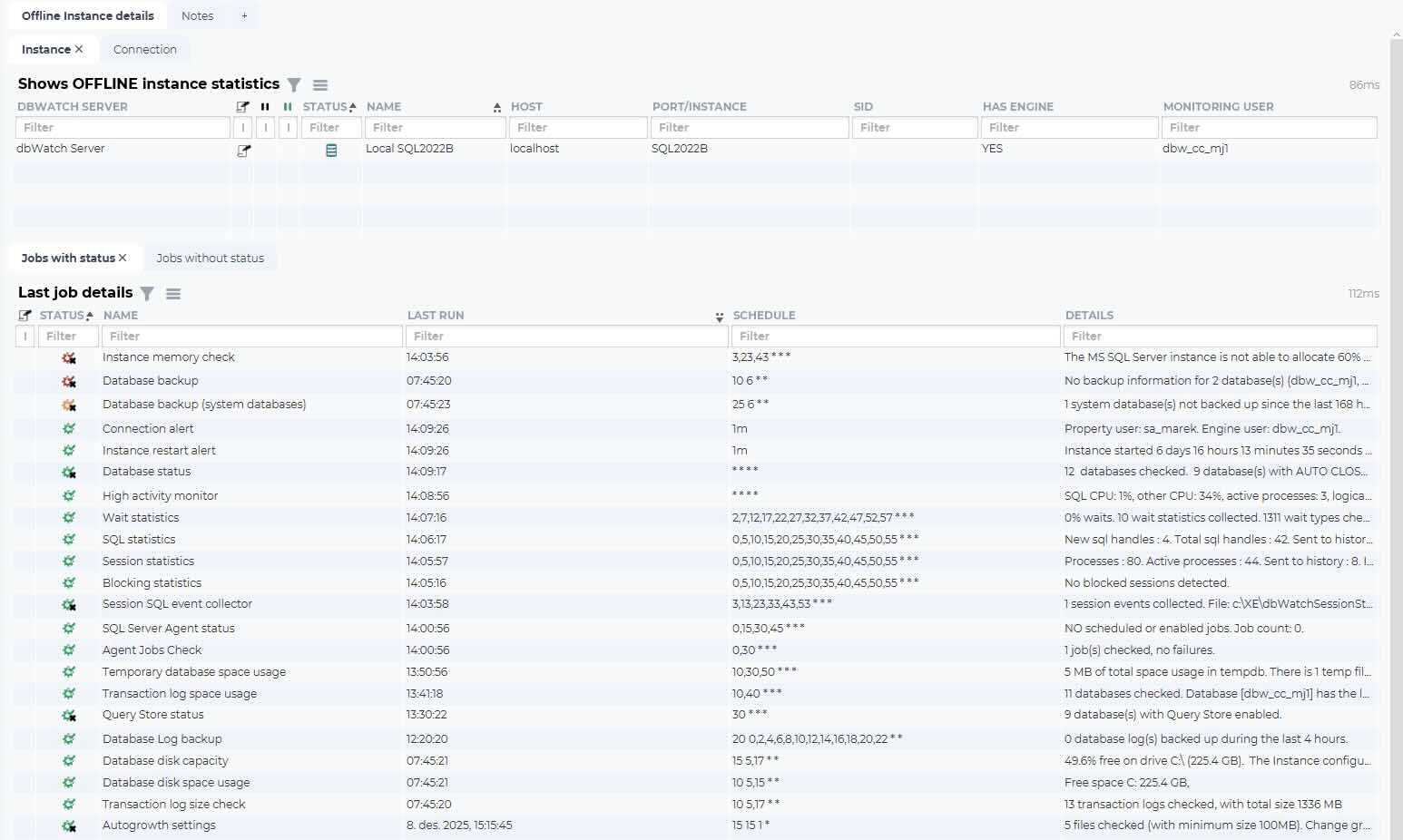The height and width of the screenshot is (840, 1403).
Task: Click status icon for Wait statistics
Action: [69, 517]
